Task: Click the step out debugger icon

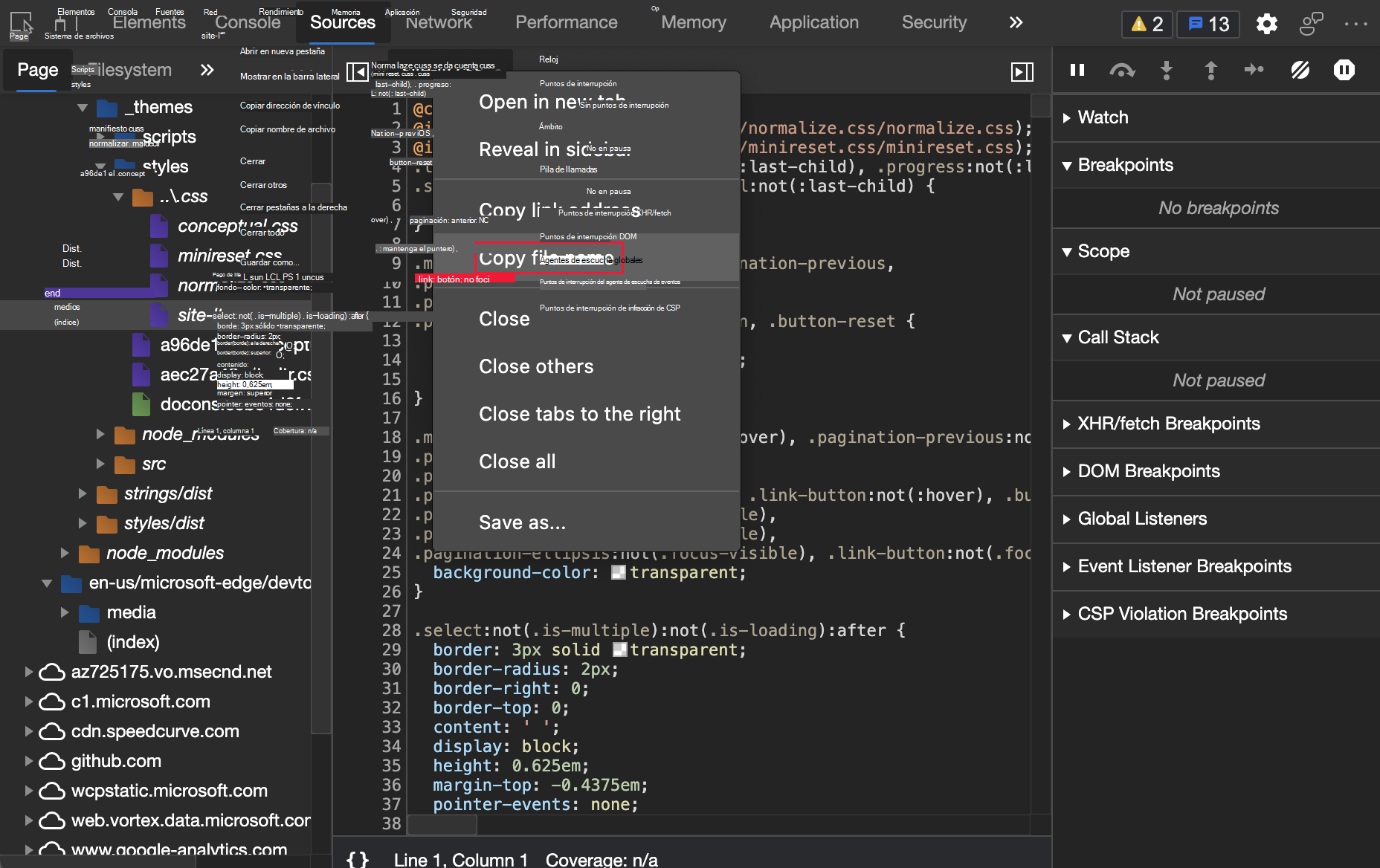Action: pos(1210,70)
